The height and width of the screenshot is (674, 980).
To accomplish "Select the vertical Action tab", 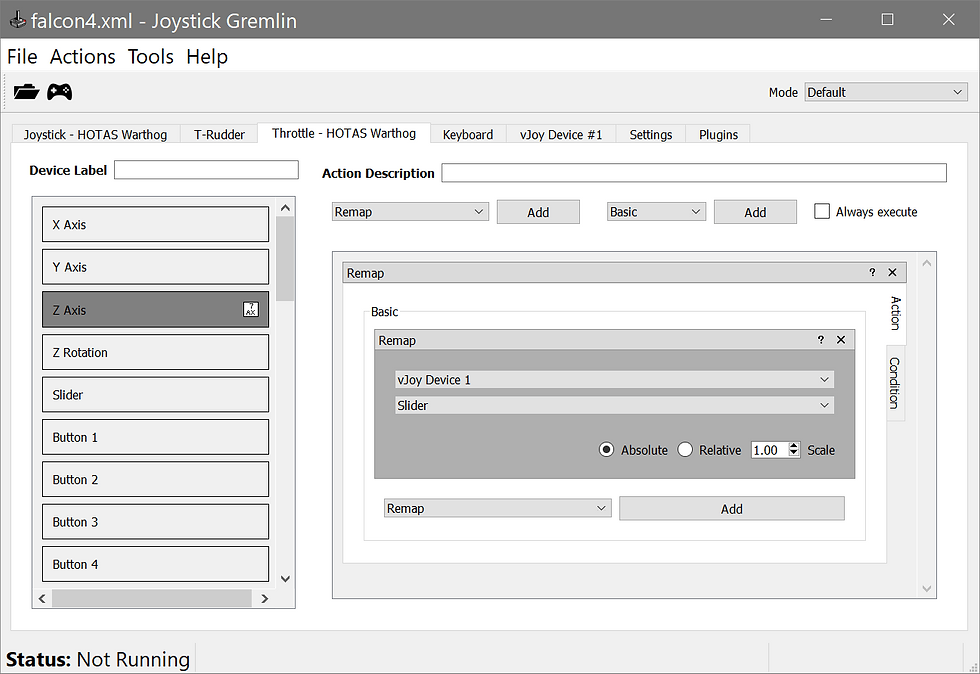I will 896,313.
